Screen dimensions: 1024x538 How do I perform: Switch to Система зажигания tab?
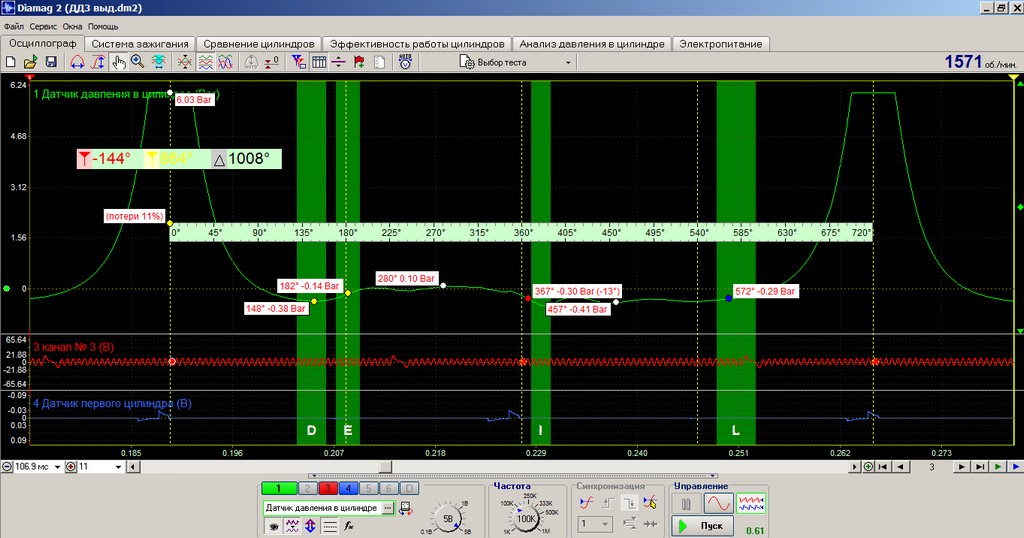tap(140, 44)
